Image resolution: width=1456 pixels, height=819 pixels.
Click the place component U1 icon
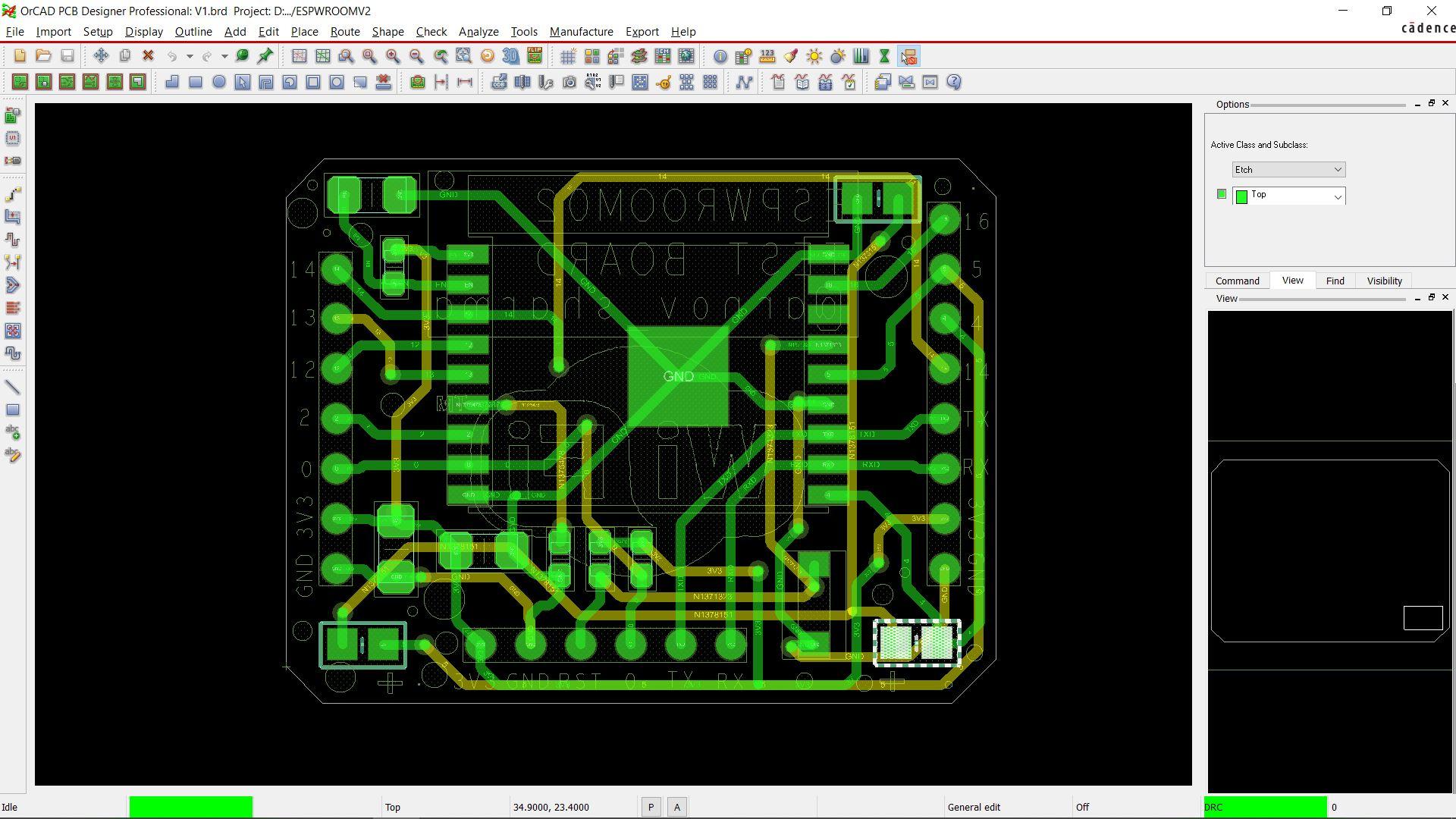13,138
